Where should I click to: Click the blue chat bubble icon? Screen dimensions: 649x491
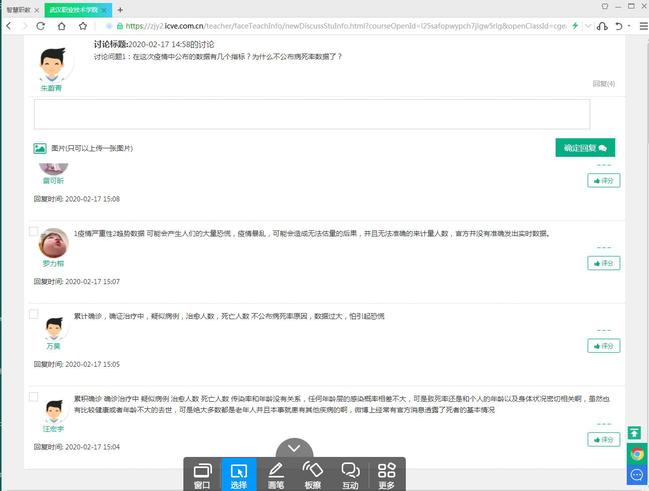click(x=636, y=475)
